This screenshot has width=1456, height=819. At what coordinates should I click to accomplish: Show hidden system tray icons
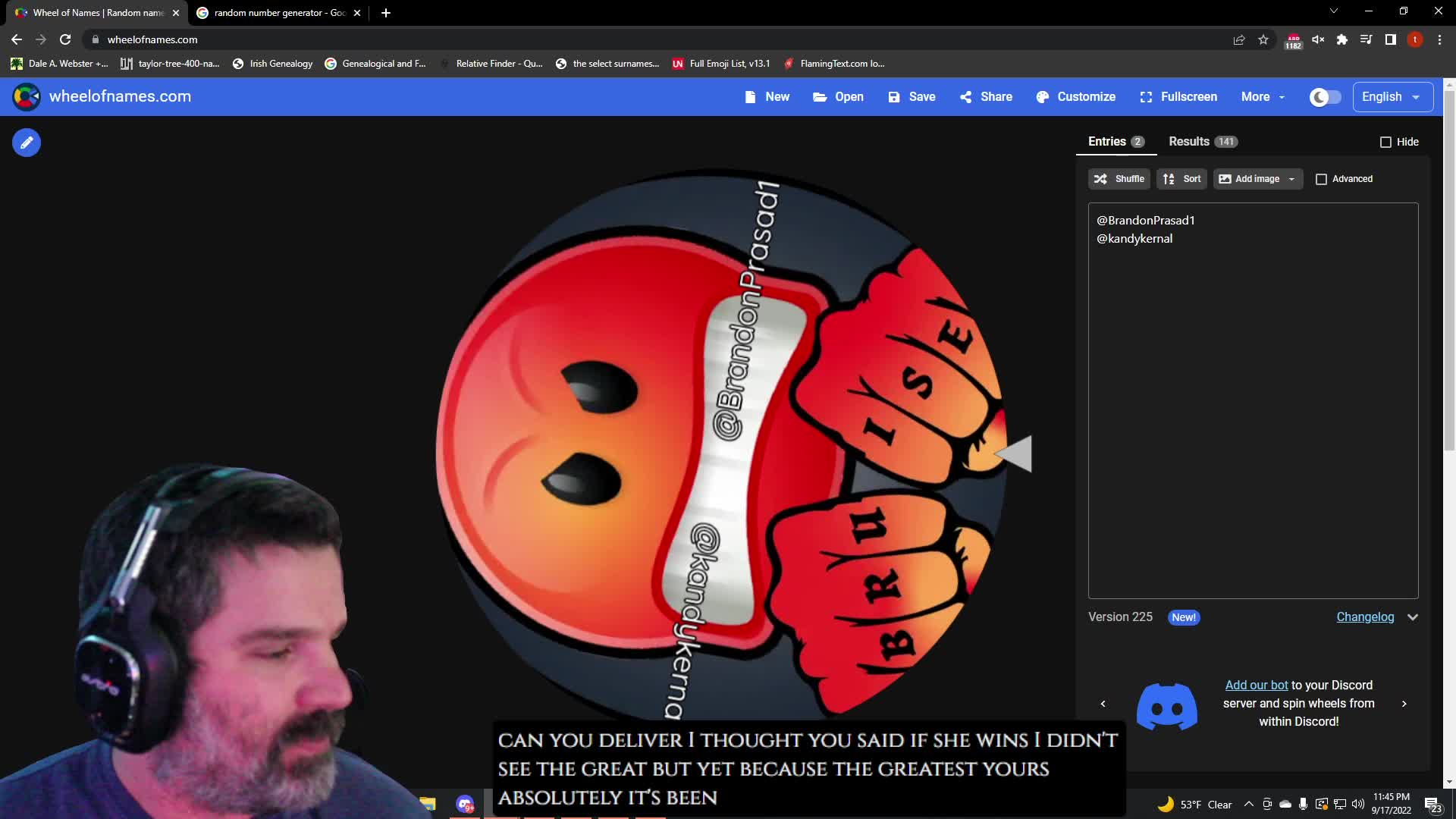coord(1249,805)
